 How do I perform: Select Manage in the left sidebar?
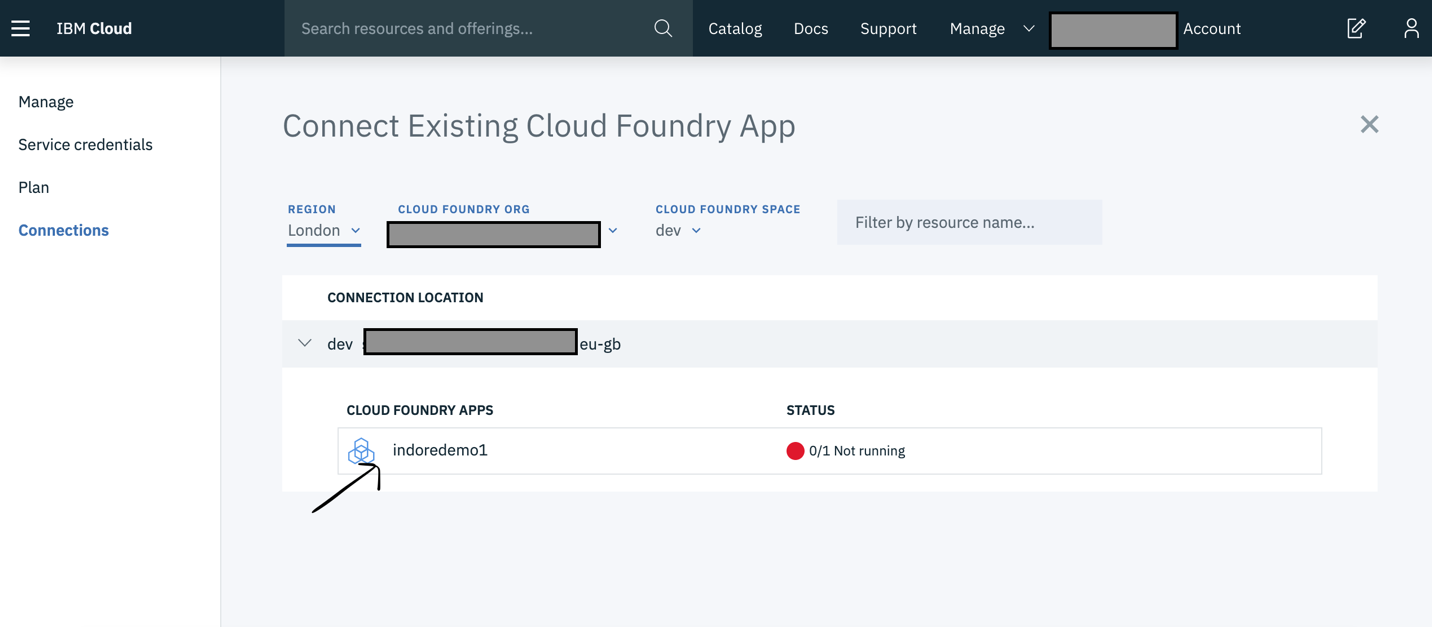click(46, 101)
